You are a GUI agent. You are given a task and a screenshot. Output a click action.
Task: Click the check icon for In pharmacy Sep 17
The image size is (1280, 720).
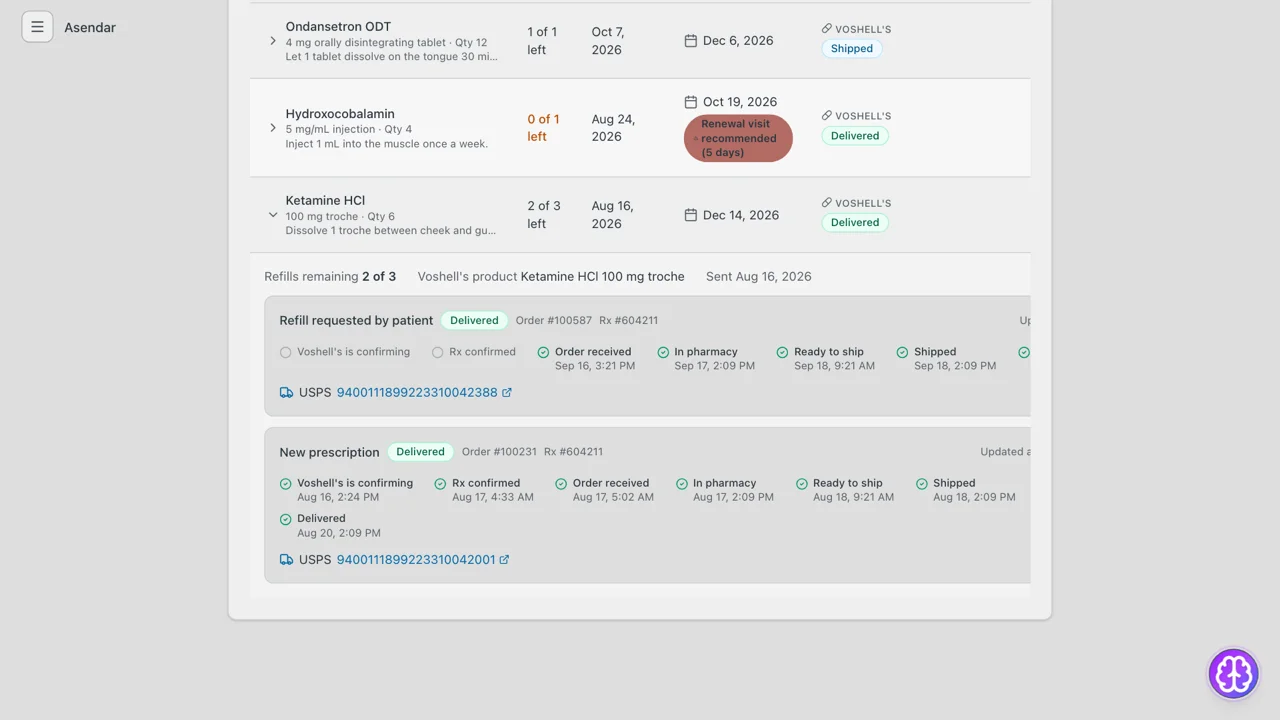(x=663, y=352)
